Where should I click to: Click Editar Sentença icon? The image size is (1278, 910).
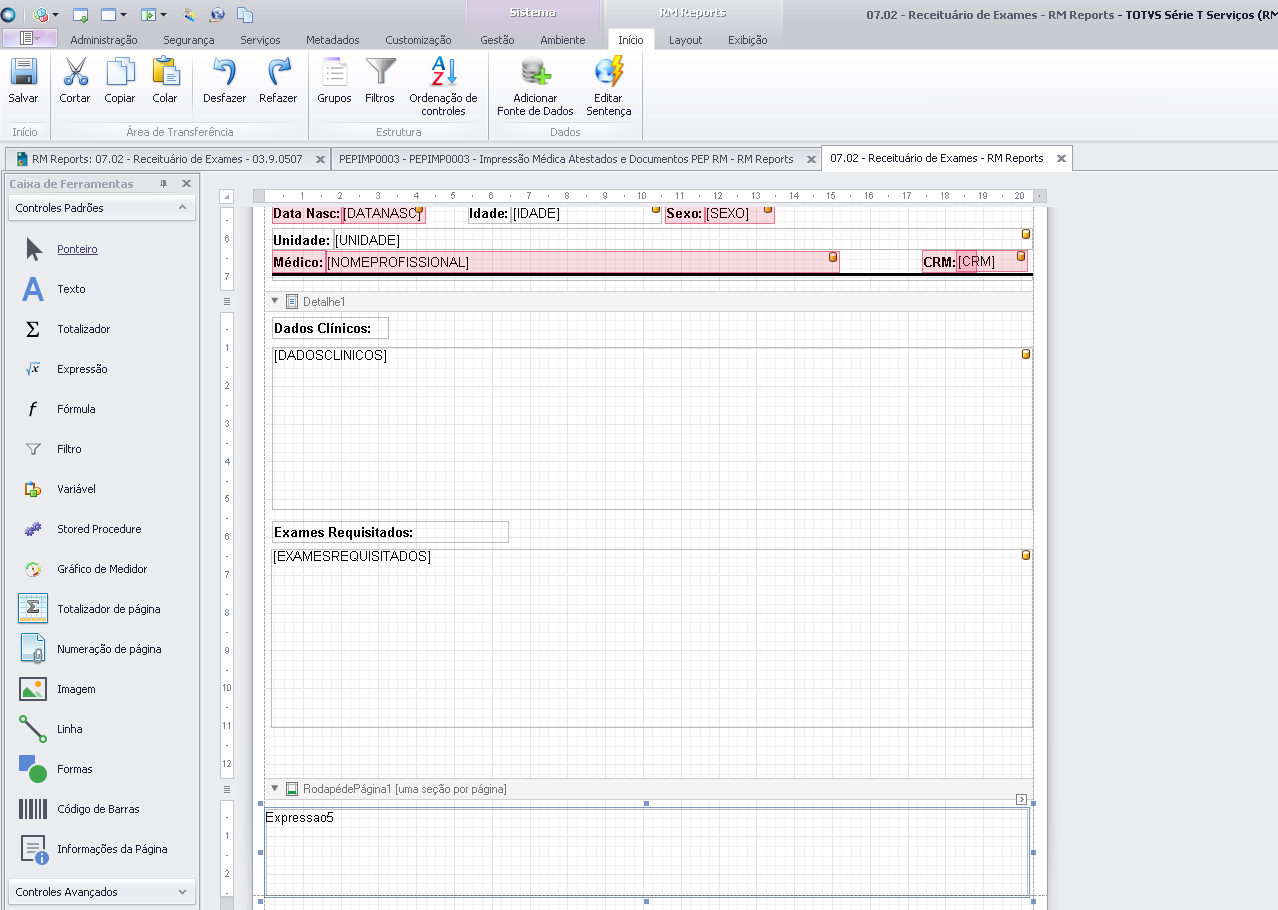click(x=609, y=73)
